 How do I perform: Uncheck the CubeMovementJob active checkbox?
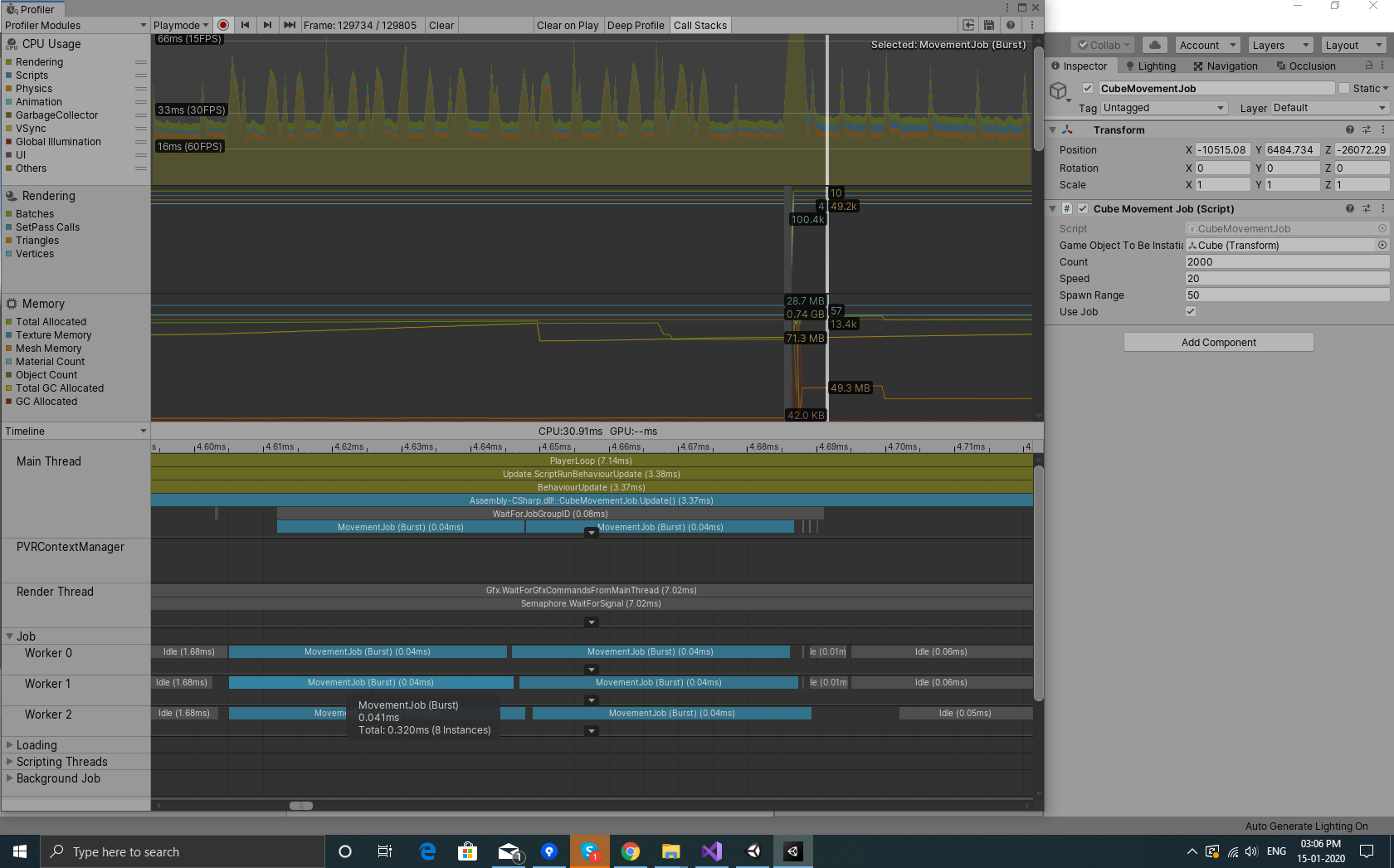(x=1088, y=89)
